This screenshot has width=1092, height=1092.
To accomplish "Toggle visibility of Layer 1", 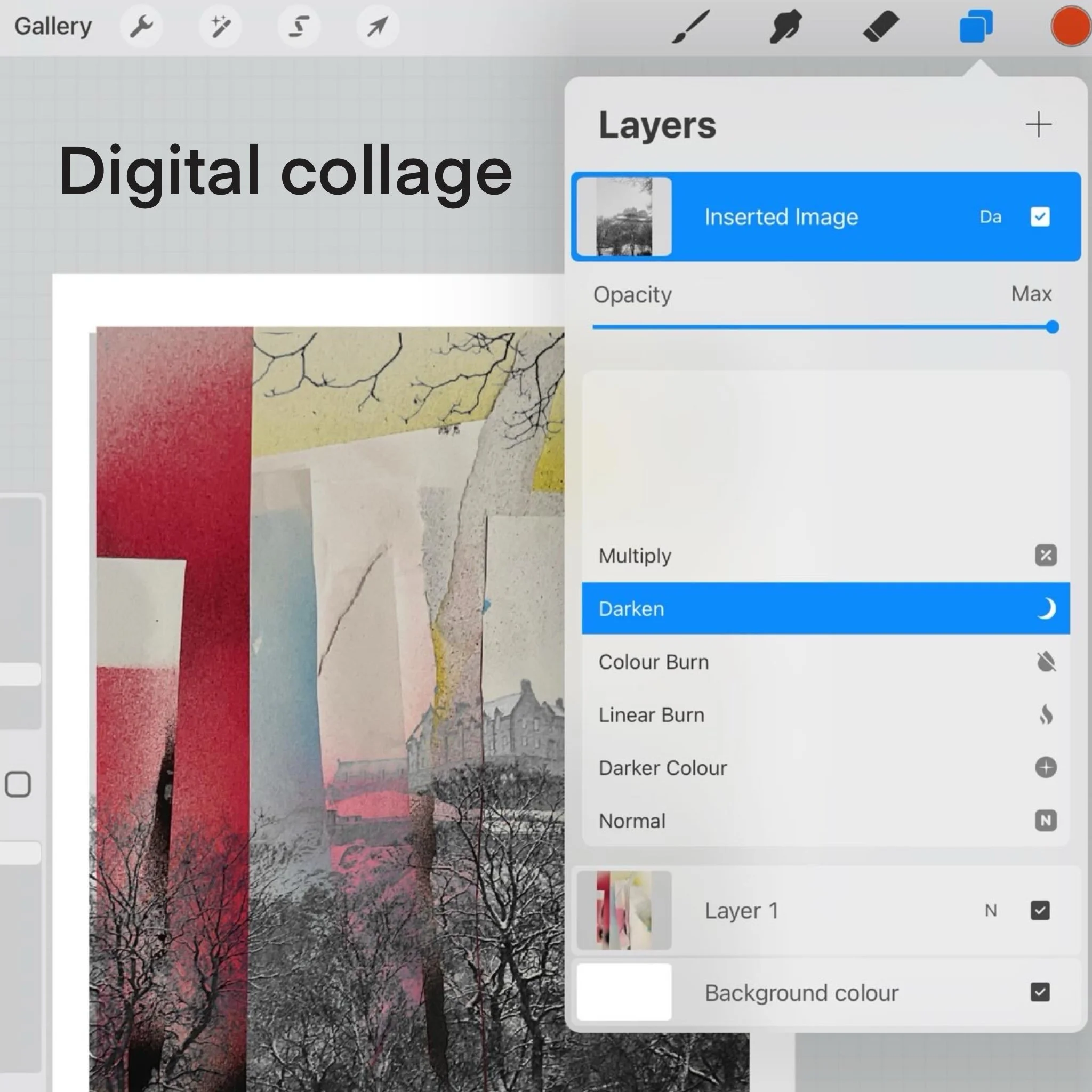I will pos(1040,911).
